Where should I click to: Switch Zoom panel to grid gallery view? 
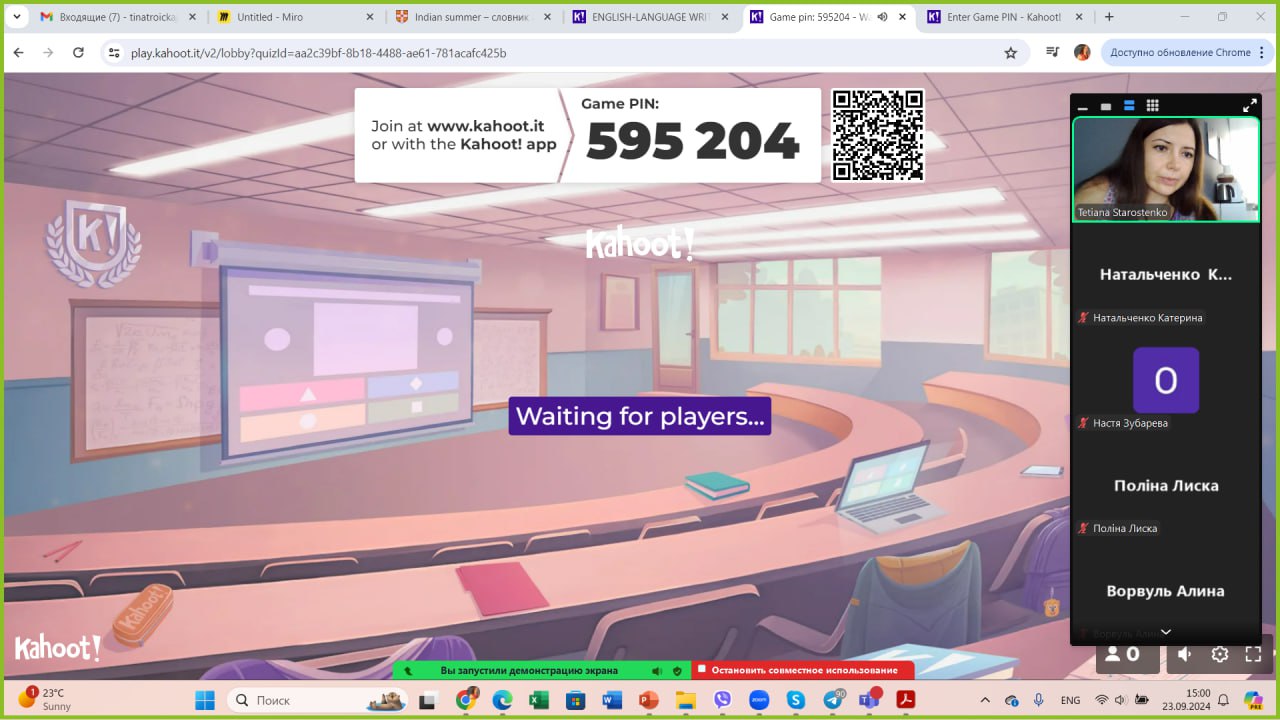click(1152, 106)
